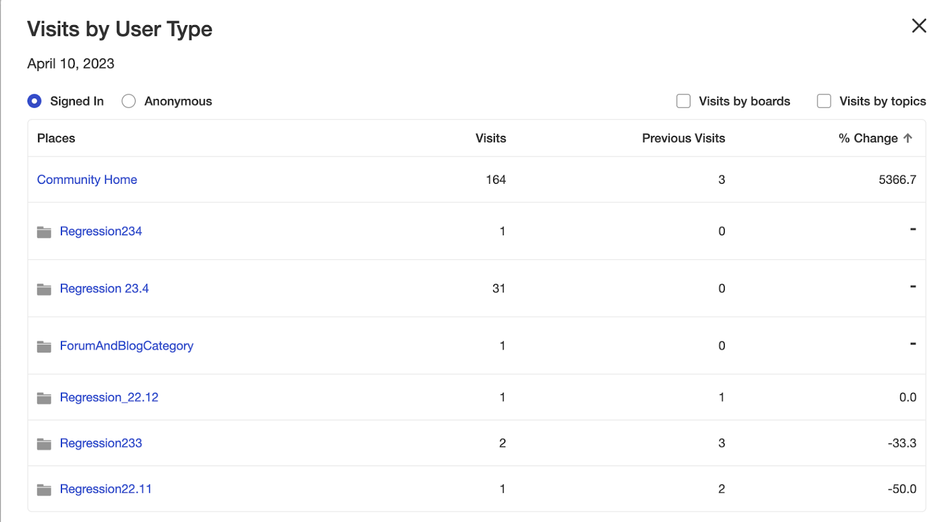The width and height of the screenshot is (936, 522).
Task: Close the Visits by User Type dialog
Action: point(919,26)
